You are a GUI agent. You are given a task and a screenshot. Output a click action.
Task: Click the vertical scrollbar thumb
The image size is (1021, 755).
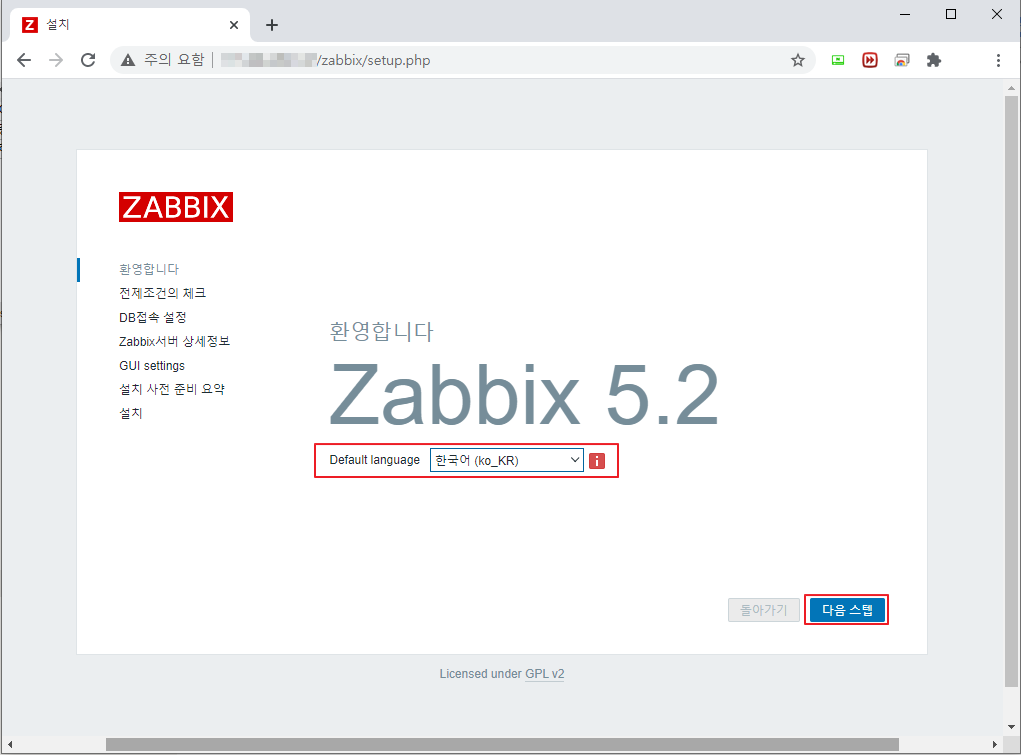pos(1011,391)
